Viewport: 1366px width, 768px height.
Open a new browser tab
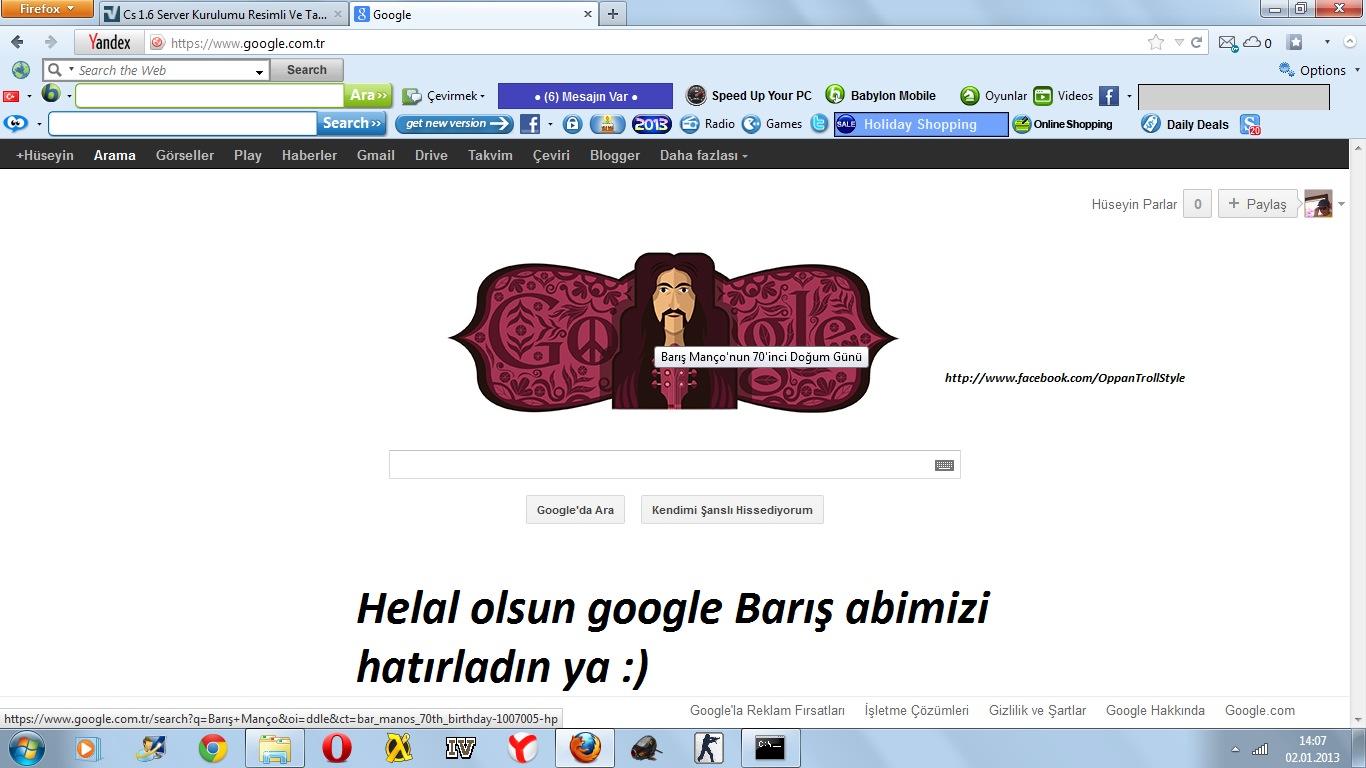(612, 14)
